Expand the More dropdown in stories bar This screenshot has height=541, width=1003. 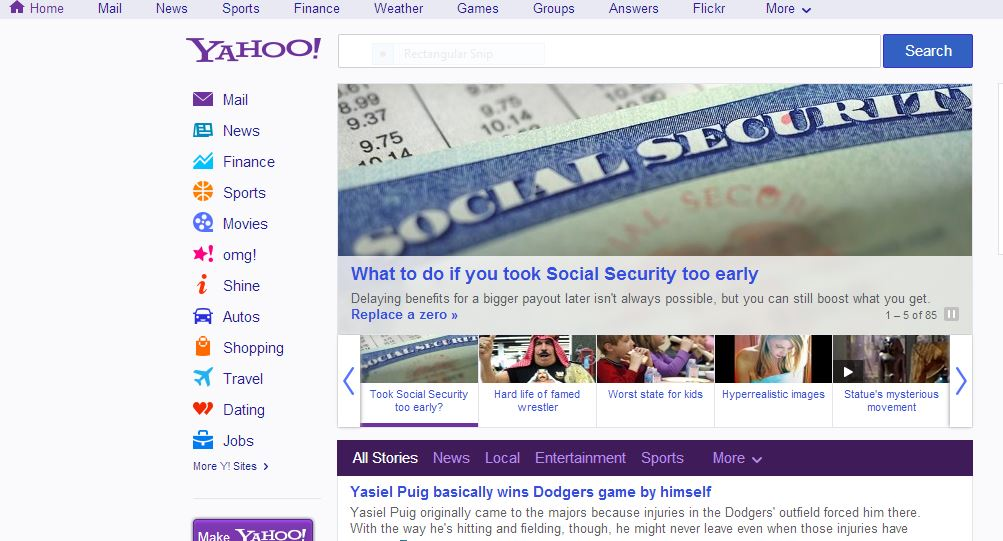click(737, 458)
